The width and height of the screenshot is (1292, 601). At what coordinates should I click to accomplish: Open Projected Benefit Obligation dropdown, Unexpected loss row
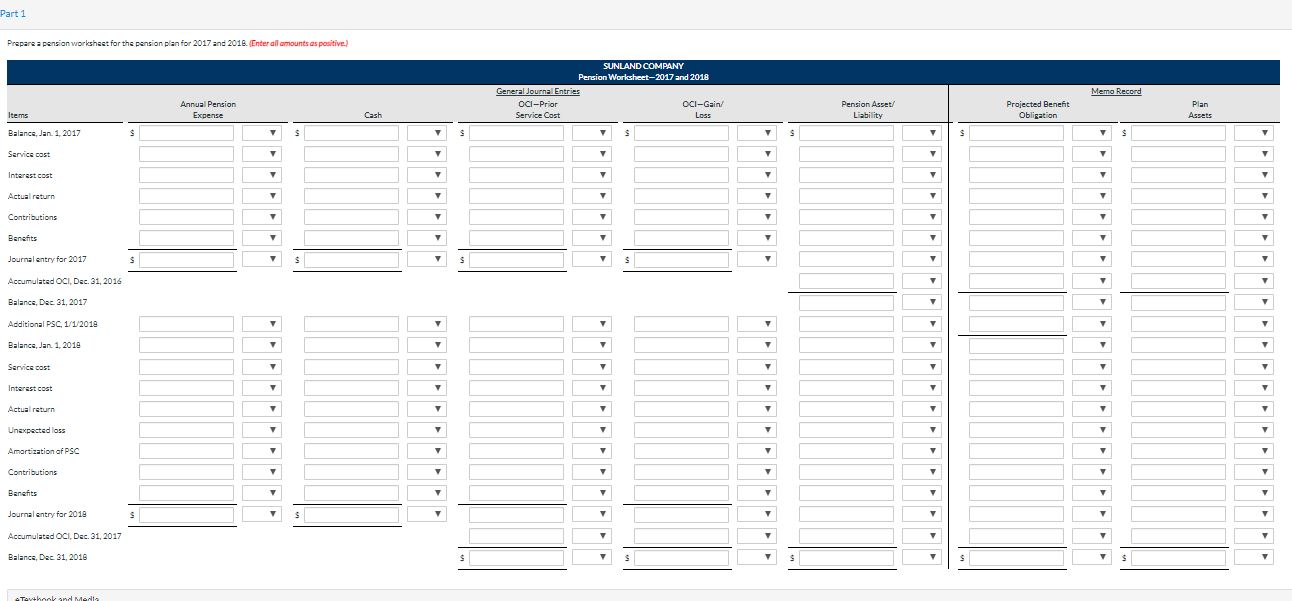pos(1090,430)
